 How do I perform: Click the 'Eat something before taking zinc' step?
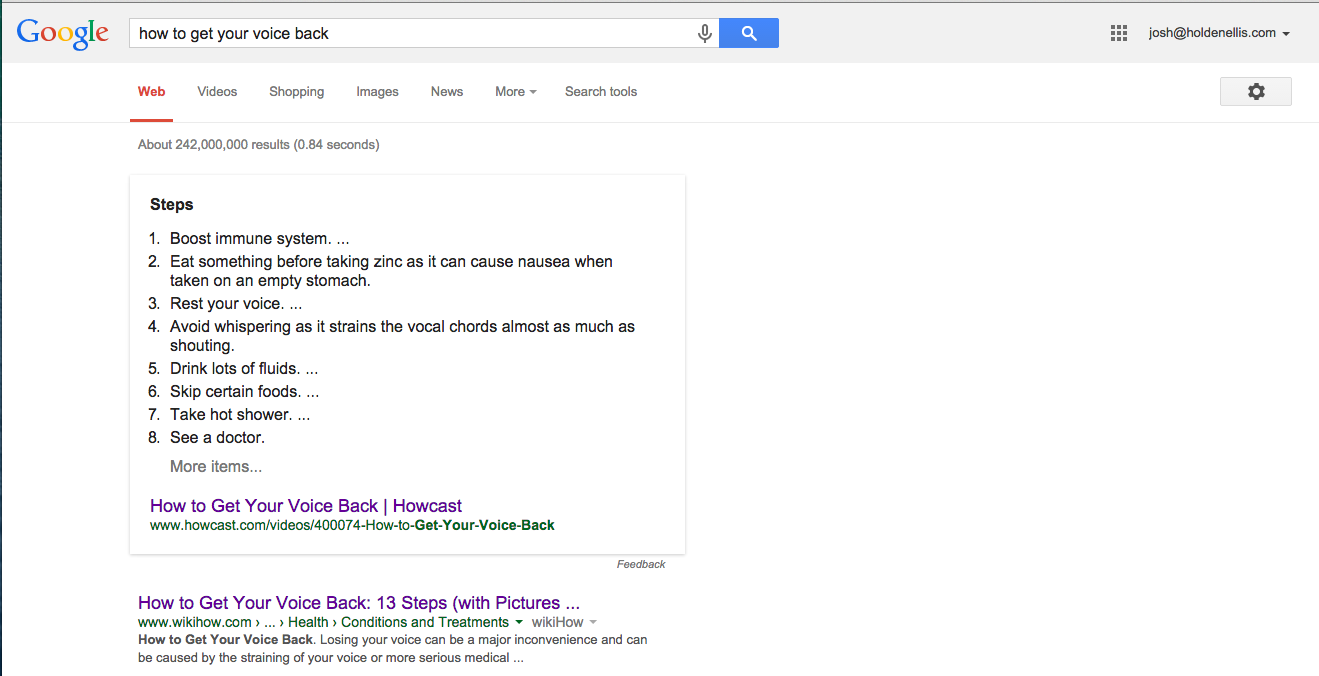391,271
